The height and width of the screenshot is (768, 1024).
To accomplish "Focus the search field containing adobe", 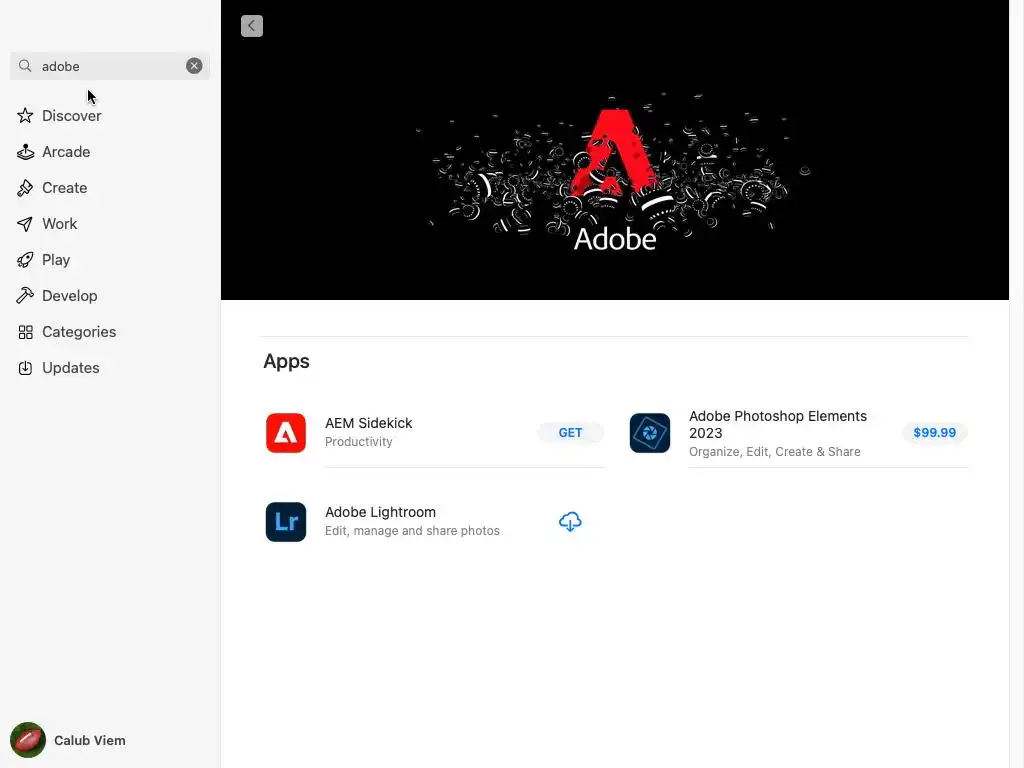I will (x=110, y=66).
